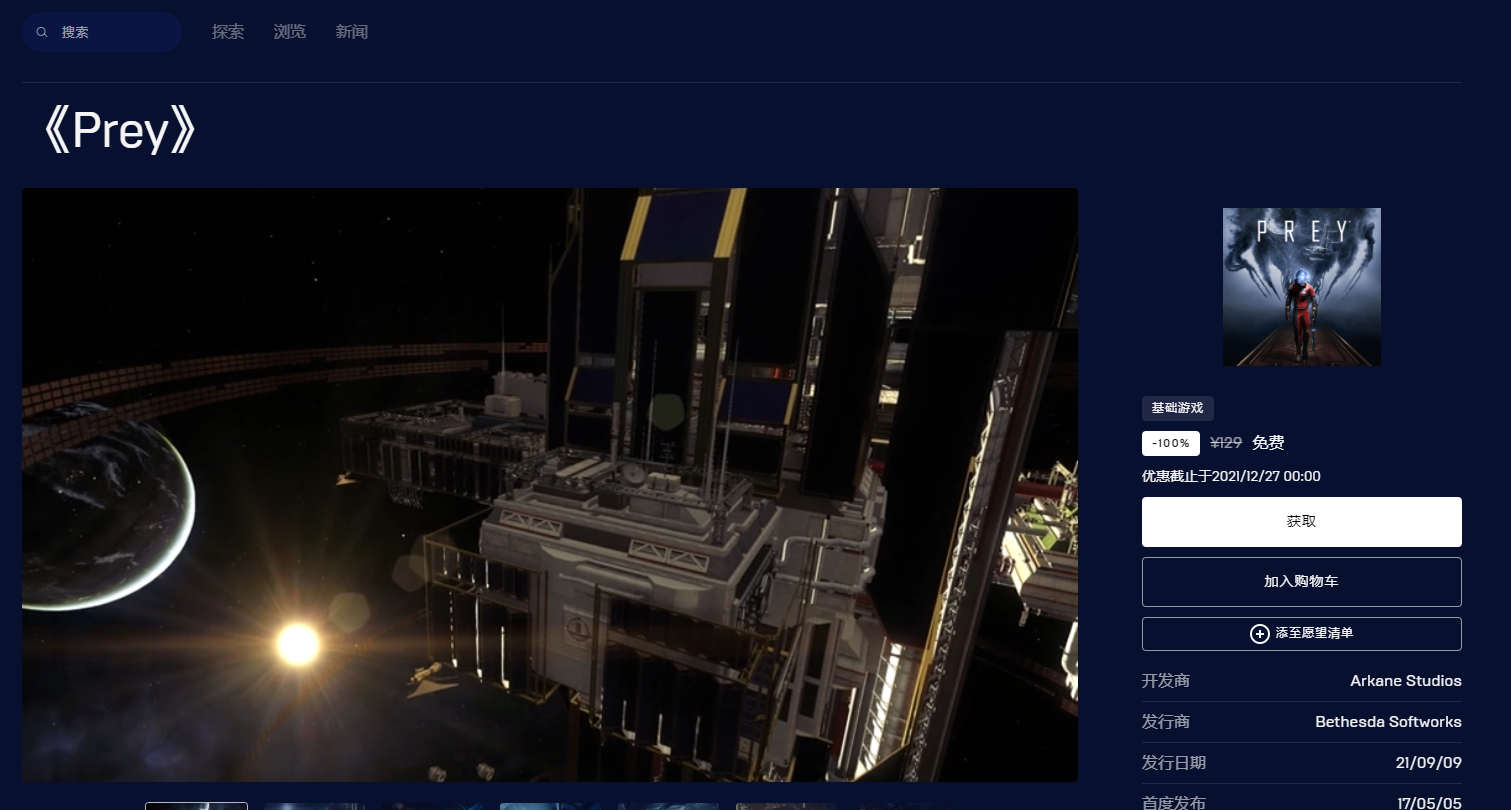Open the 新闻 navigation tab
The image size is (1511, 810).
click(352, 32)
